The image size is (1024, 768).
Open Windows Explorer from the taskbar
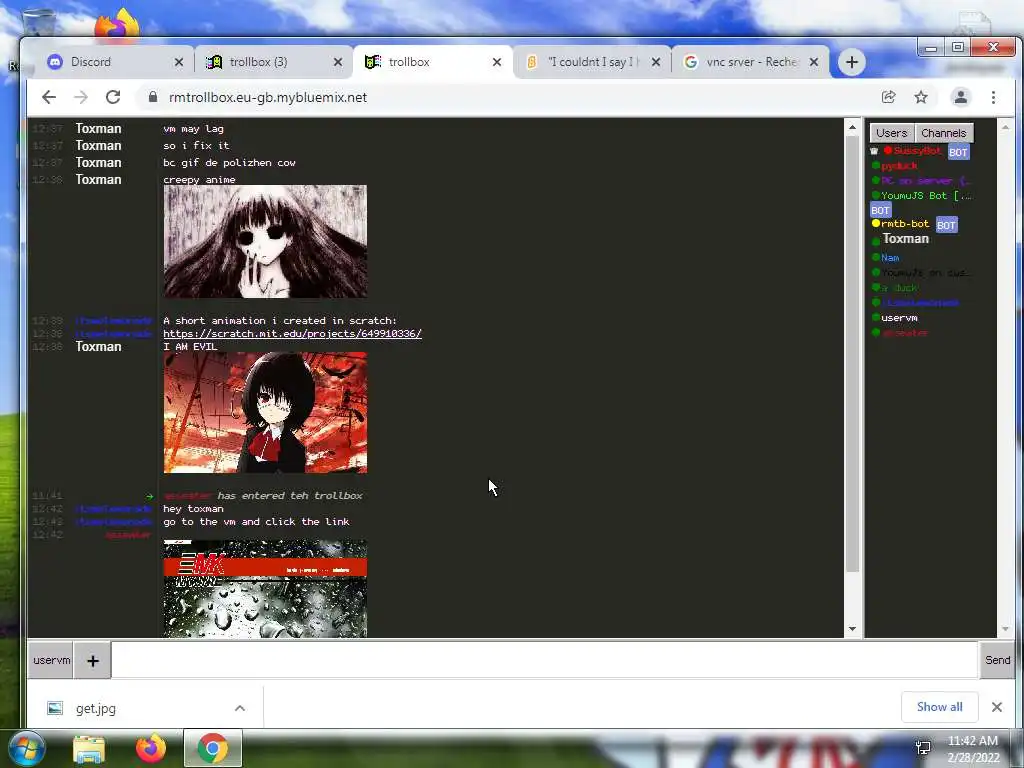pos(89,749)
